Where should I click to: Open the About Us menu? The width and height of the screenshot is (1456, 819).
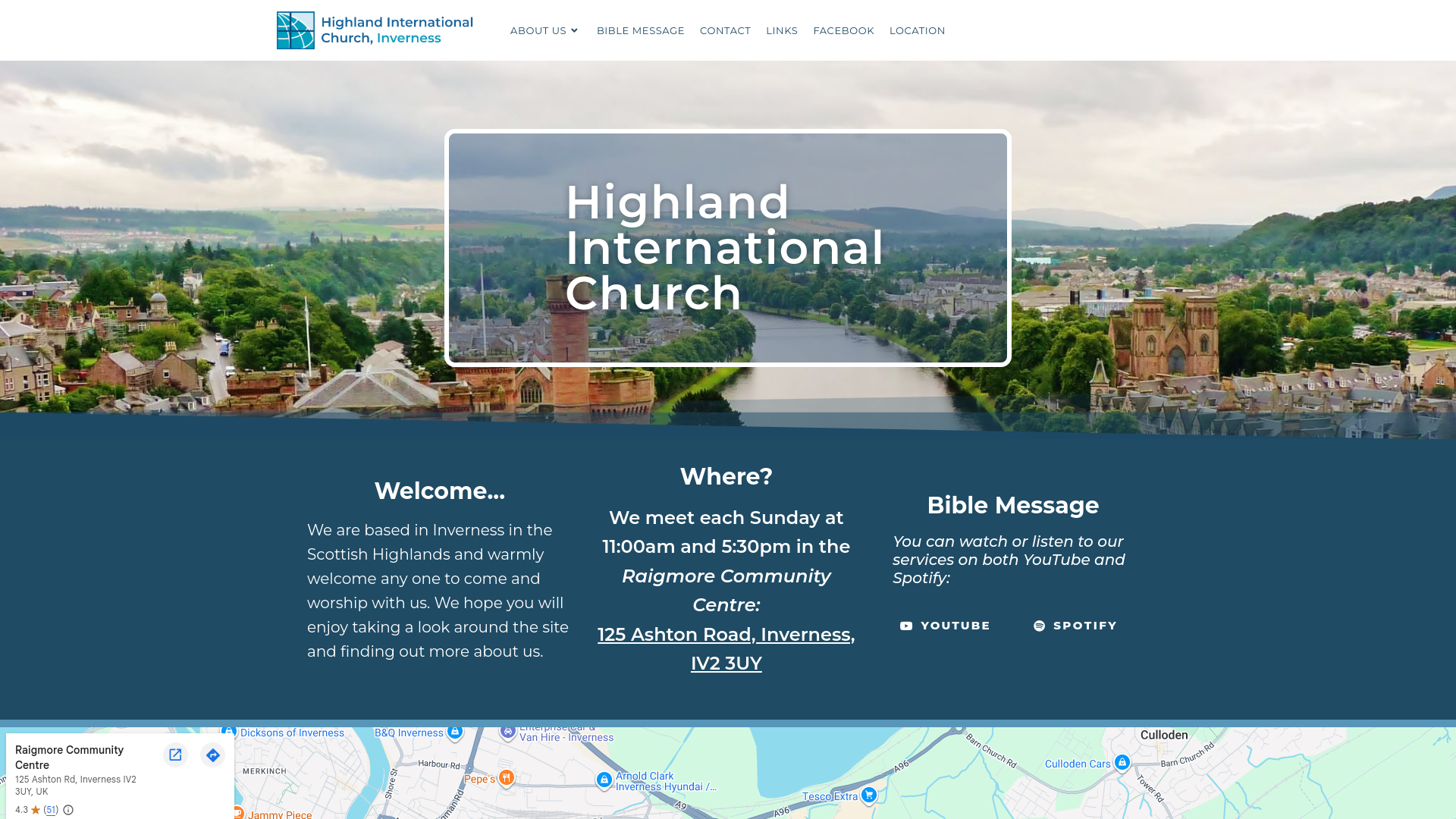click(x=544, y=30)
